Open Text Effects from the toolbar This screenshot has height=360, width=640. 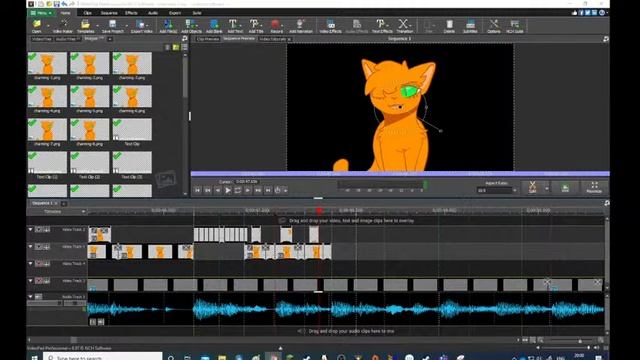(382, 26)
